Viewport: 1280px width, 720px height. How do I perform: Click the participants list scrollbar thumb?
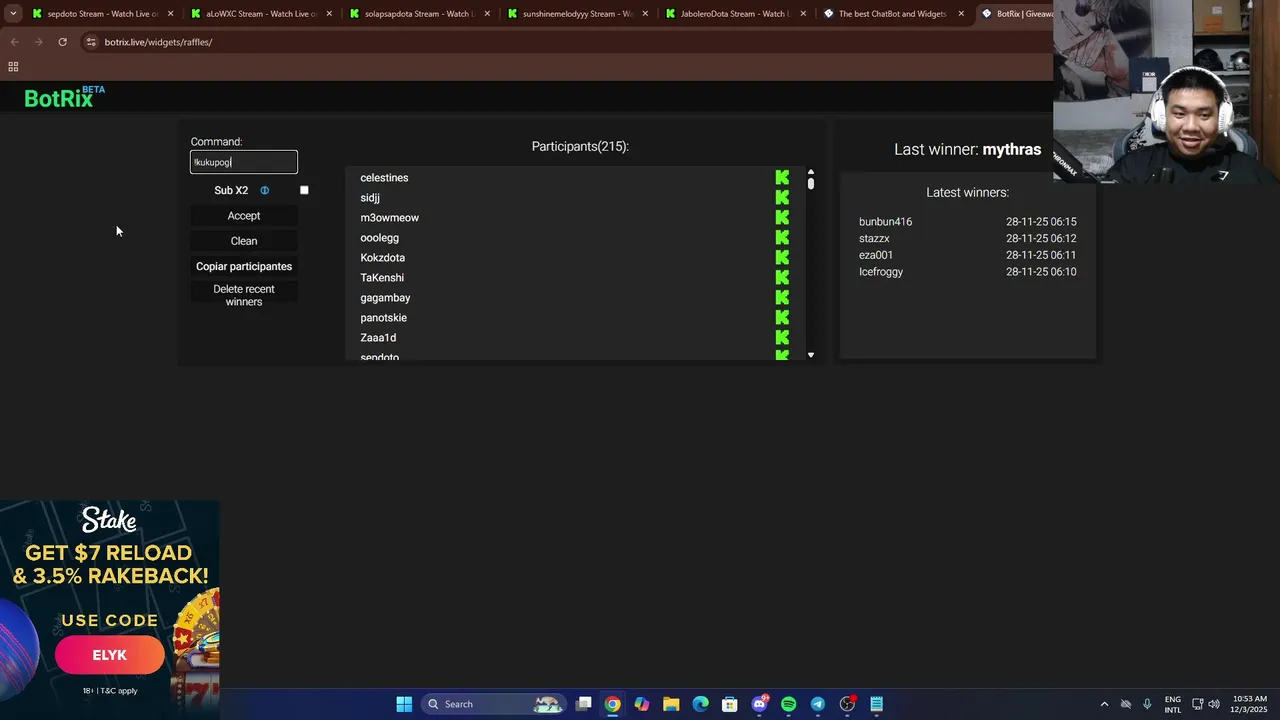pos(811,183)
